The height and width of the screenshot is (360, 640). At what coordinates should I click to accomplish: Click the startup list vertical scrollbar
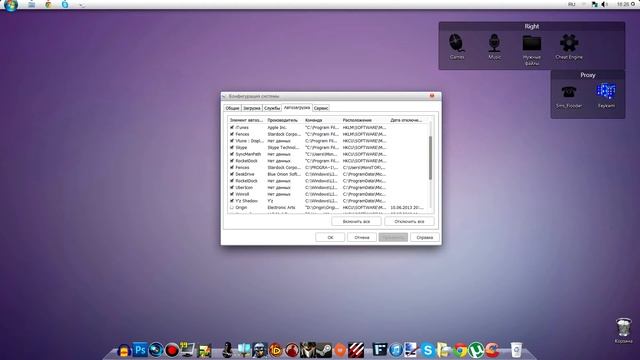[430, 158]
